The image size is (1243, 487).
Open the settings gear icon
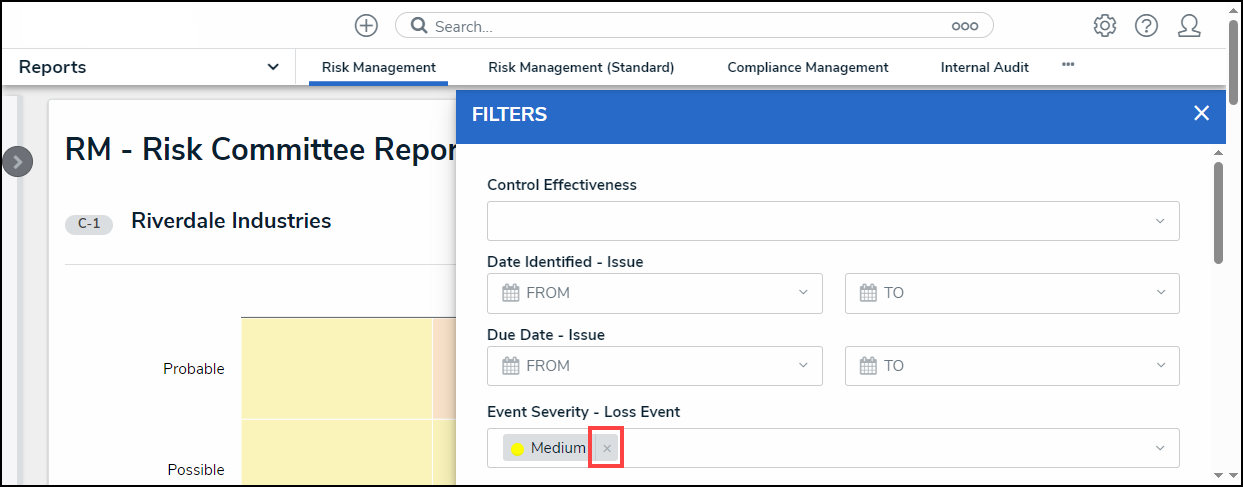1104,26
